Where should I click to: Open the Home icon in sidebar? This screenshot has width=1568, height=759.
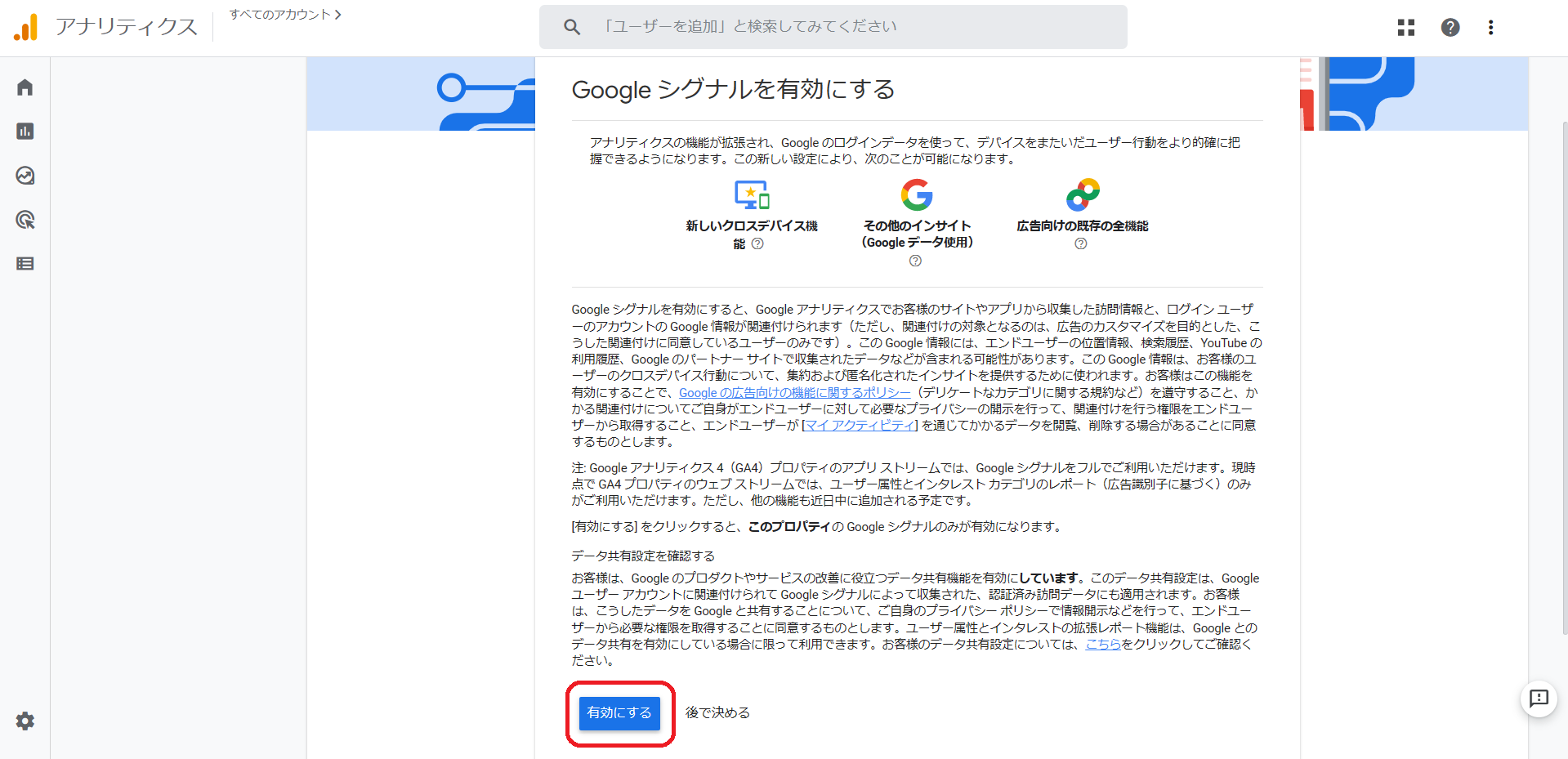click(25, 87)
